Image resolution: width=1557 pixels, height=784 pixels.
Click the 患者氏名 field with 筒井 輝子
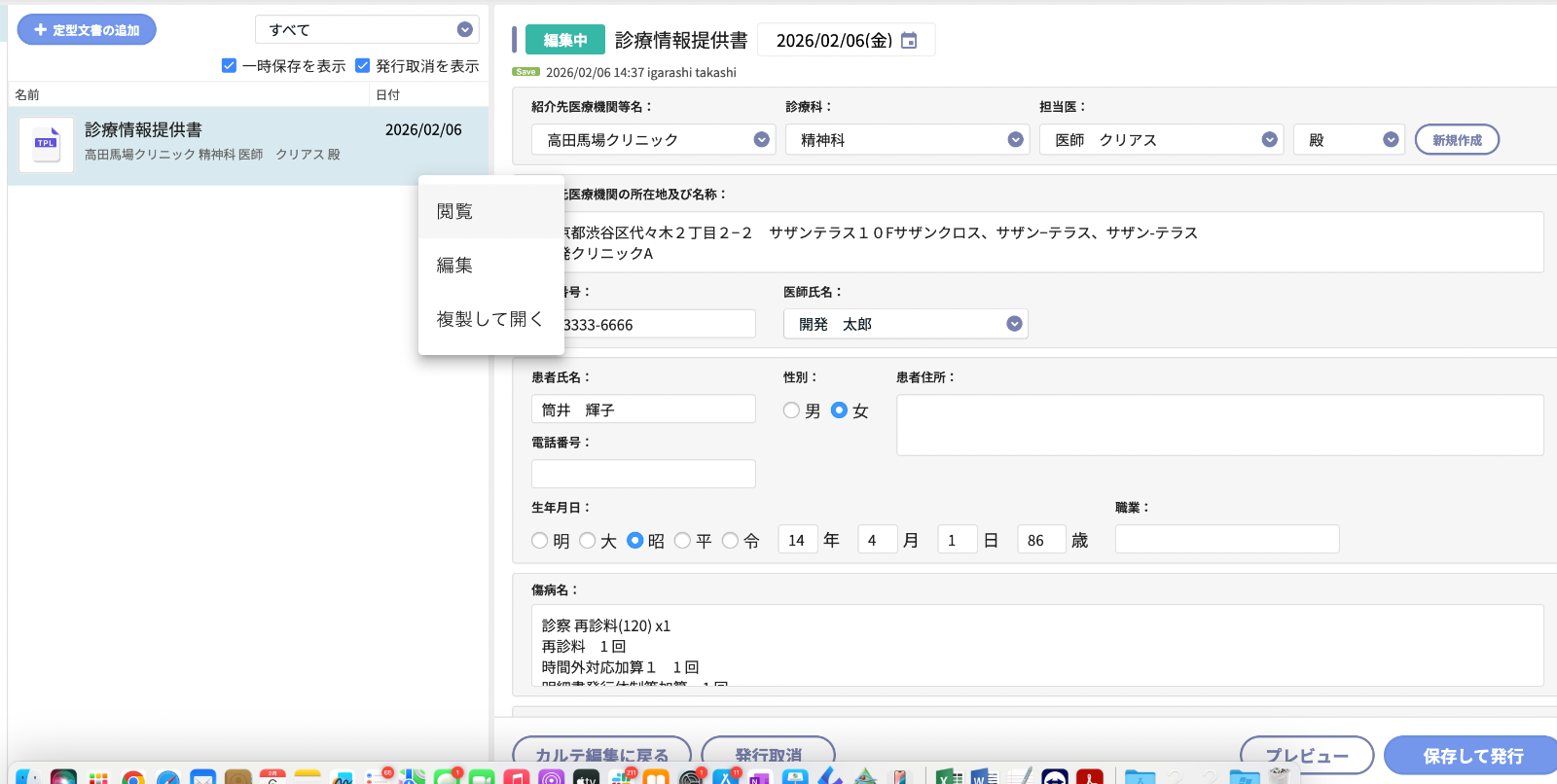click(643, 410)
